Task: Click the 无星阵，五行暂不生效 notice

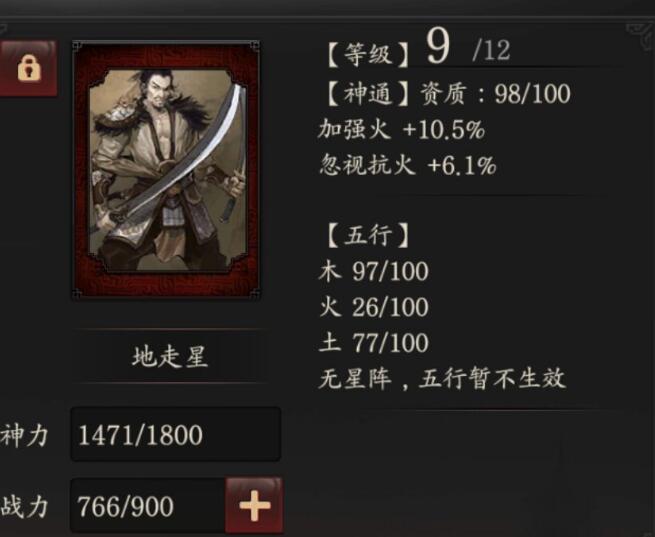Action: point(442,379)
